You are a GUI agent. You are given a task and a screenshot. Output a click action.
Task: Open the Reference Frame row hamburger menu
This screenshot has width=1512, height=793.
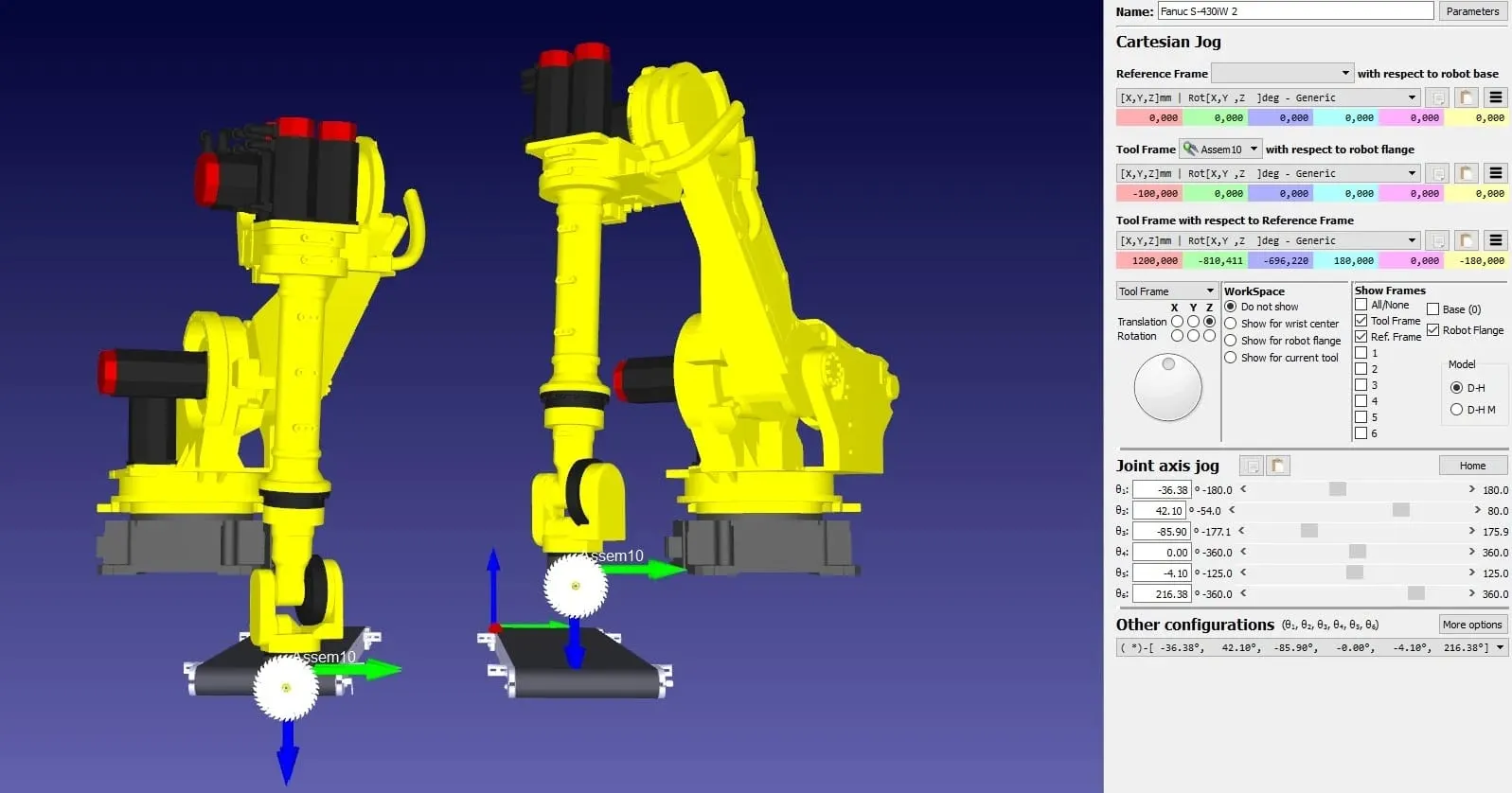click(x=1496, y=97)
